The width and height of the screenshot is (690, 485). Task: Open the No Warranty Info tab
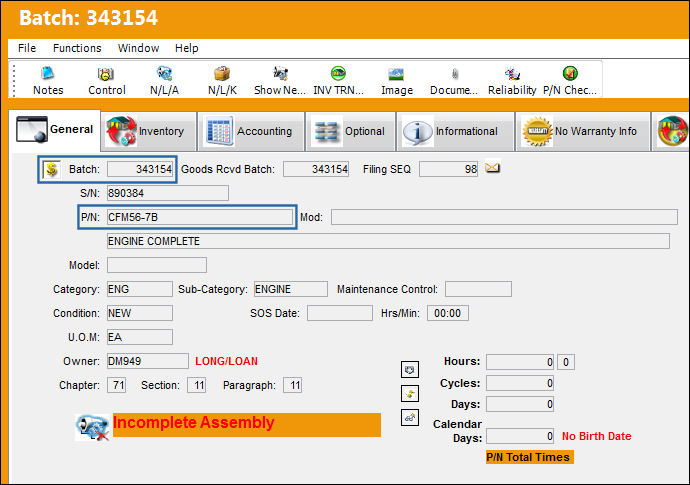[583, 131]
